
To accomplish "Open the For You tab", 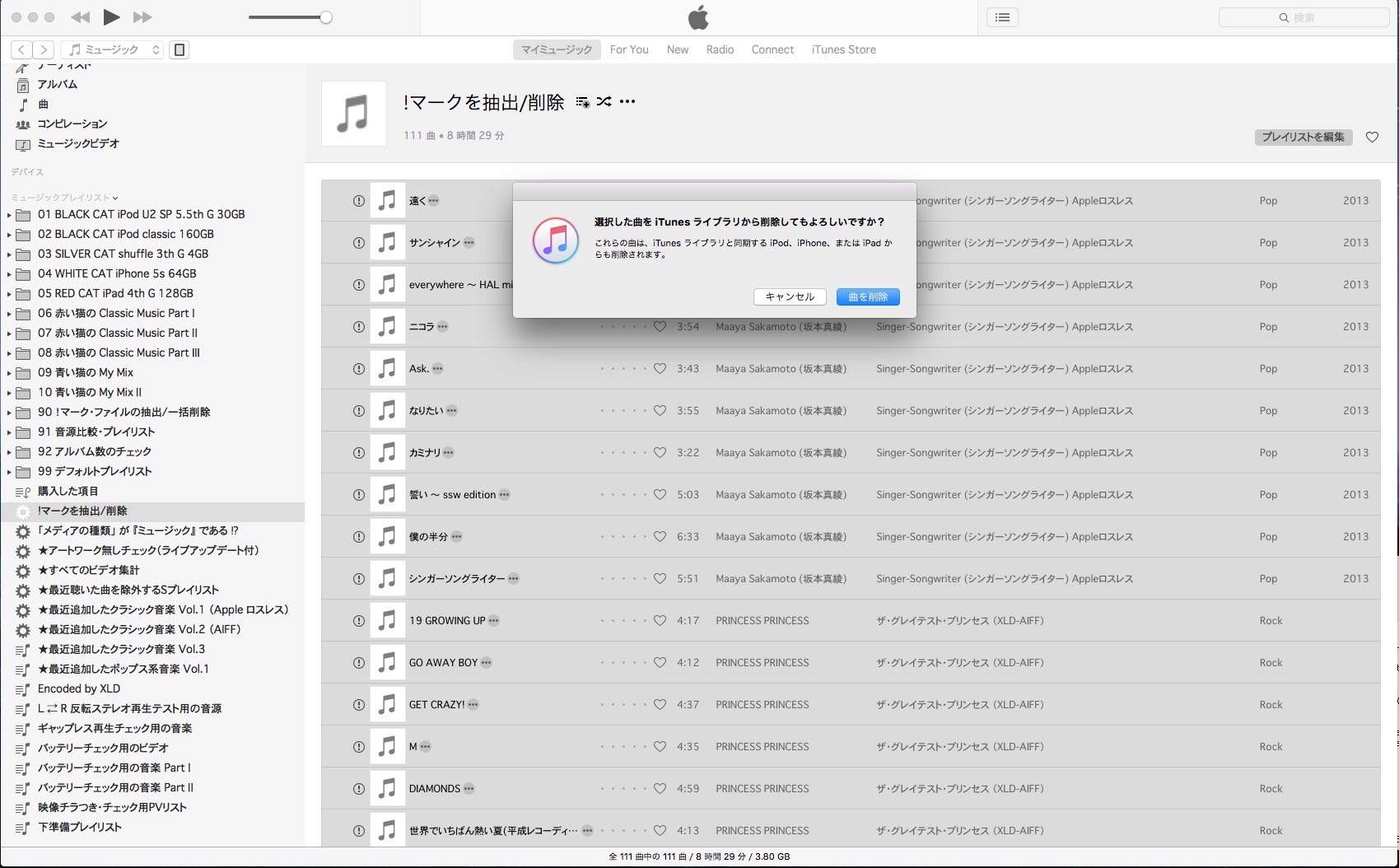I will [629, 49].
